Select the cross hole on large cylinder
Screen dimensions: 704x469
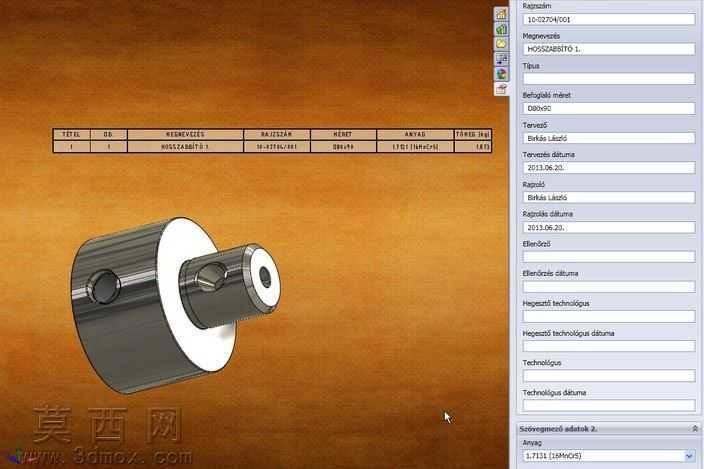pos(104,286)
